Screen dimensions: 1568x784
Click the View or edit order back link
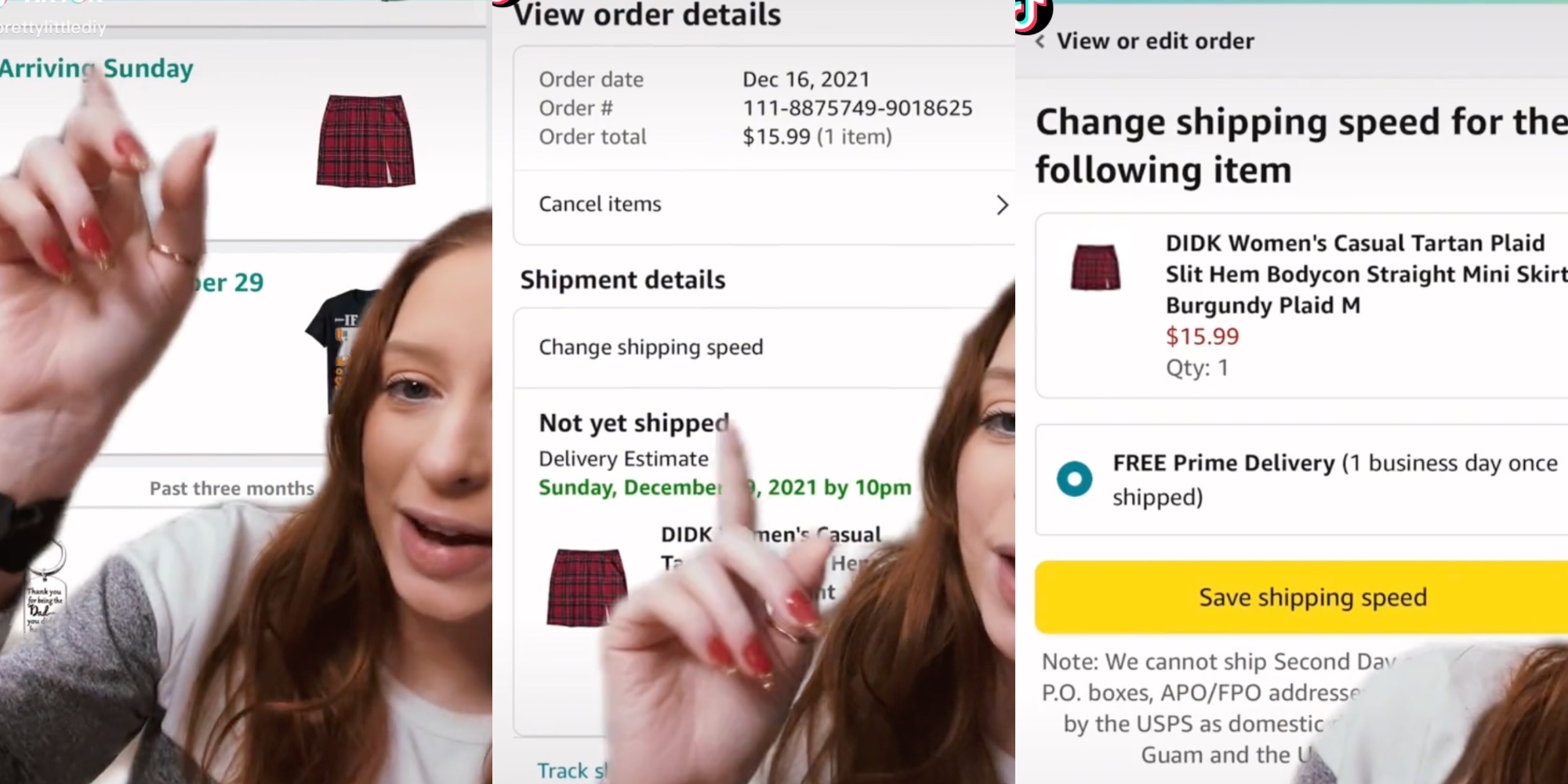click(x=1155, y=42)
